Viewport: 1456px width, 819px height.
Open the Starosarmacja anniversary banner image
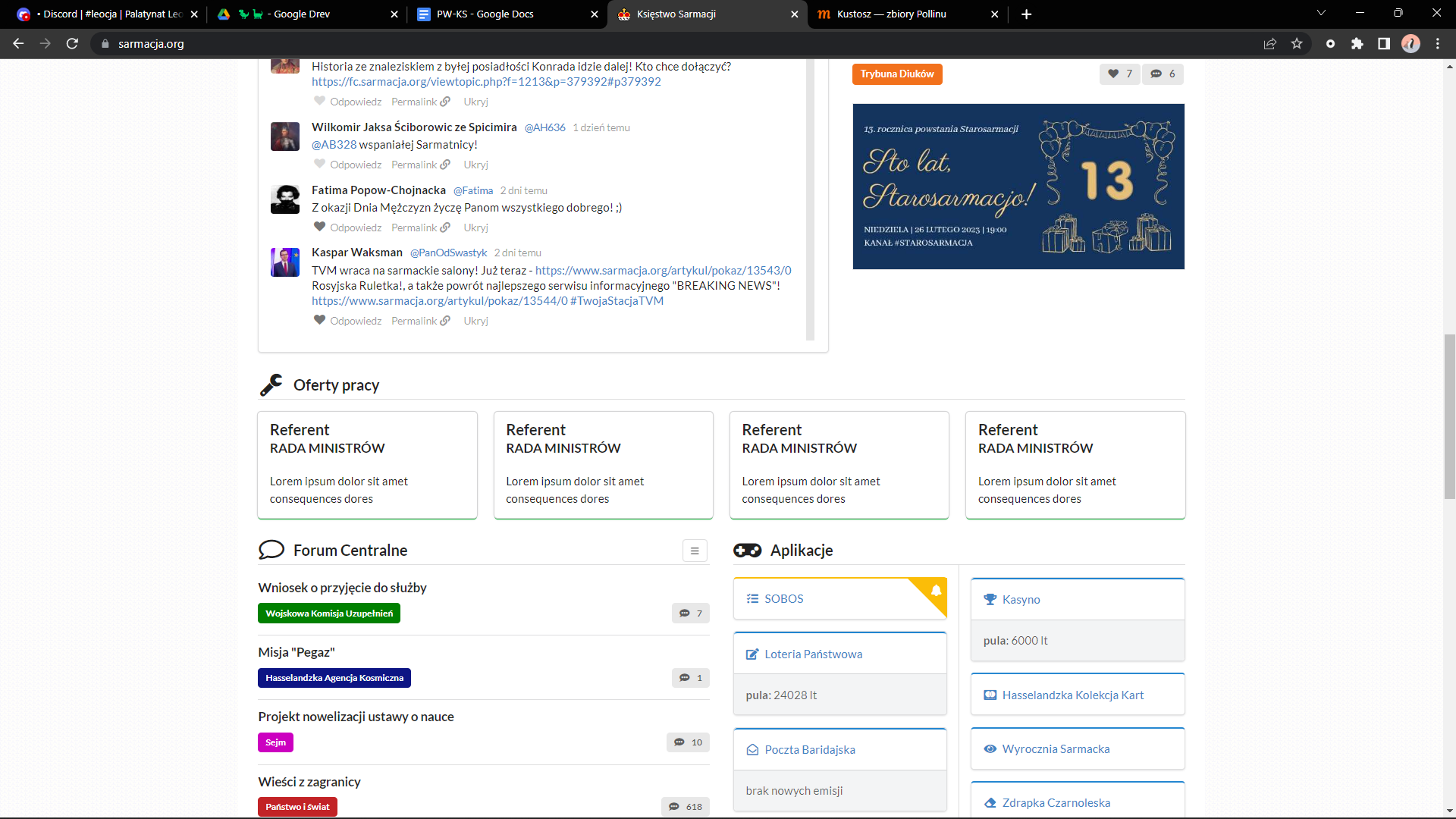[1018, 187]
